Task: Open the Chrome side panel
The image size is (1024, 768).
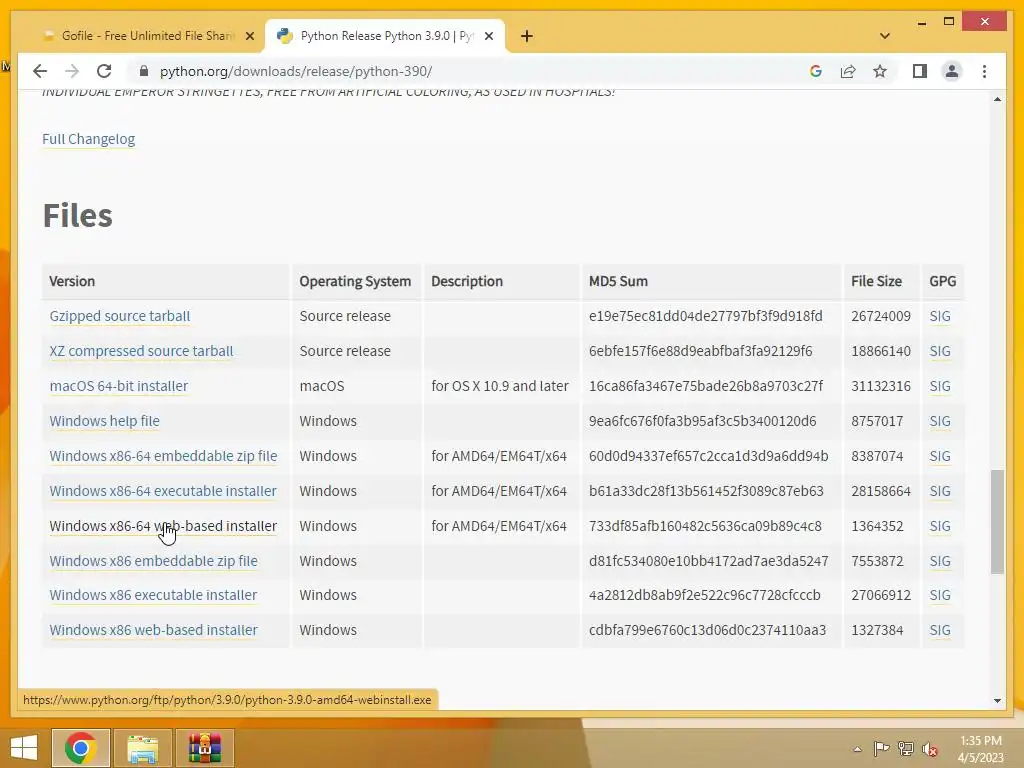Action: point(920,71)
